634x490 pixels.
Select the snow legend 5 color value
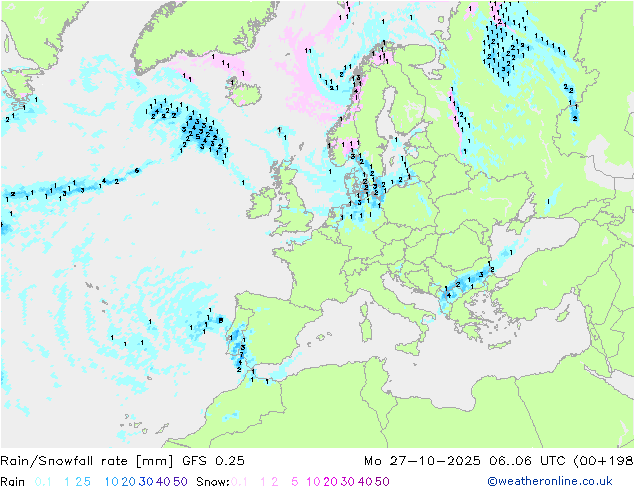click(295, 482)
